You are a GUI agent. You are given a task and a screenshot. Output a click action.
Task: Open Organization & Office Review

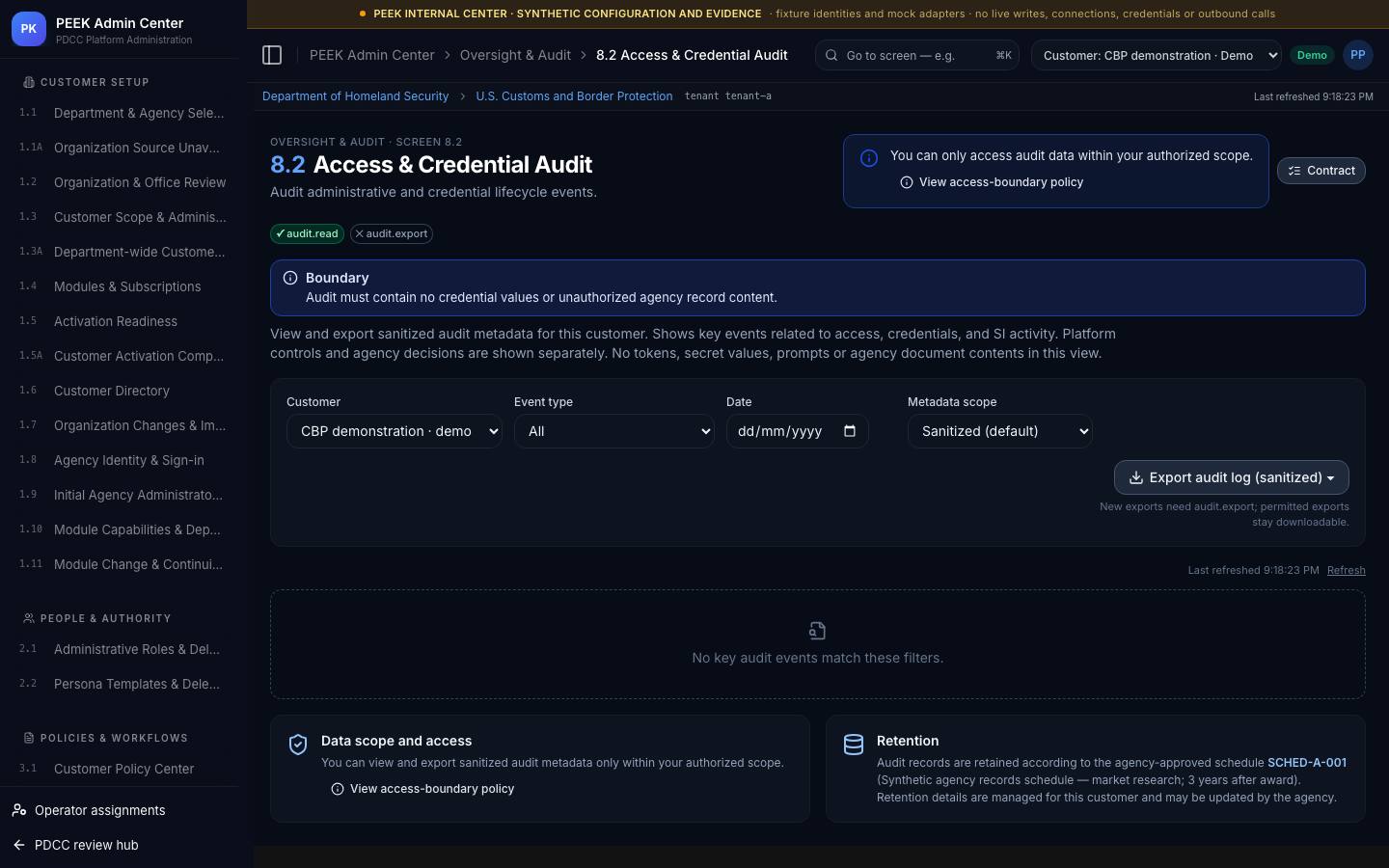click(x=140, y=182)
